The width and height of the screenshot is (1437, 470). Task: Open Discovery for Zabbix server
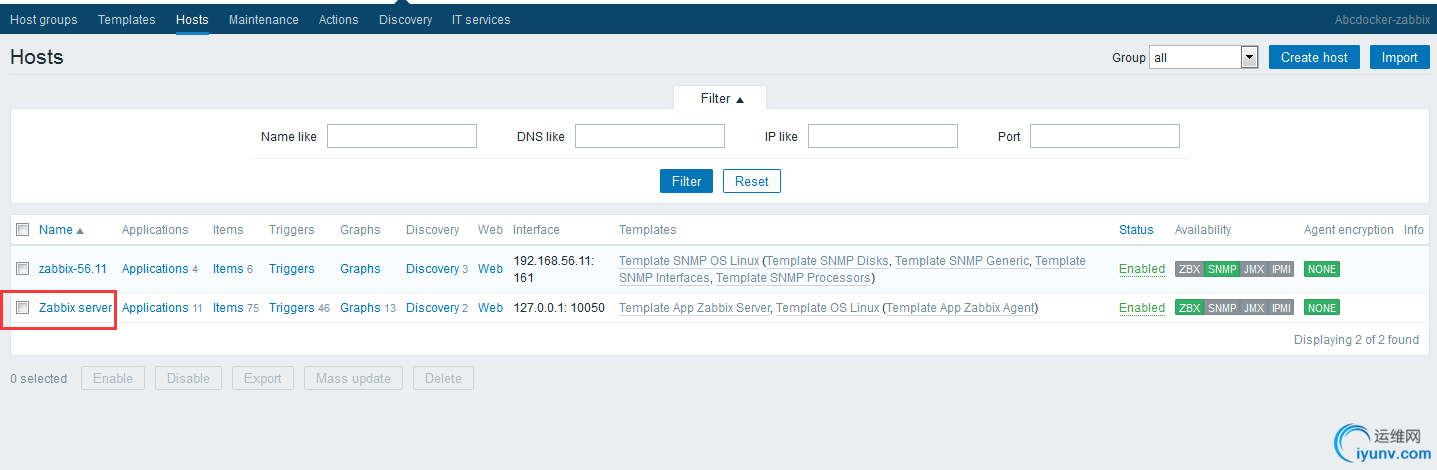(432, 308)
